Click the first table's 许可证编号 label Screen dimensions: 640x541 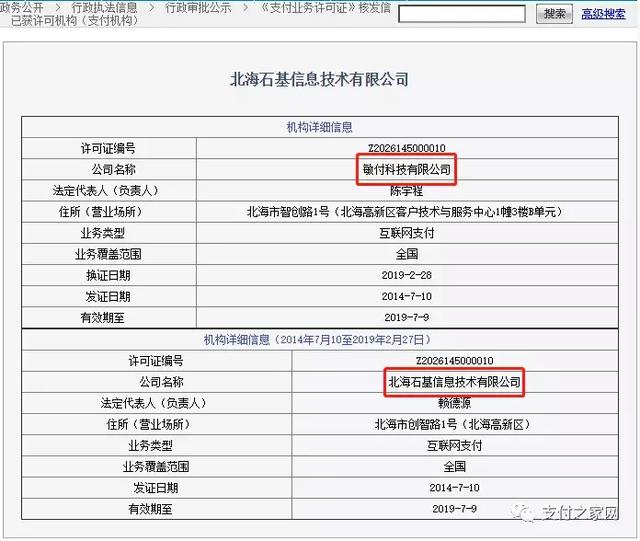(108, 148)
